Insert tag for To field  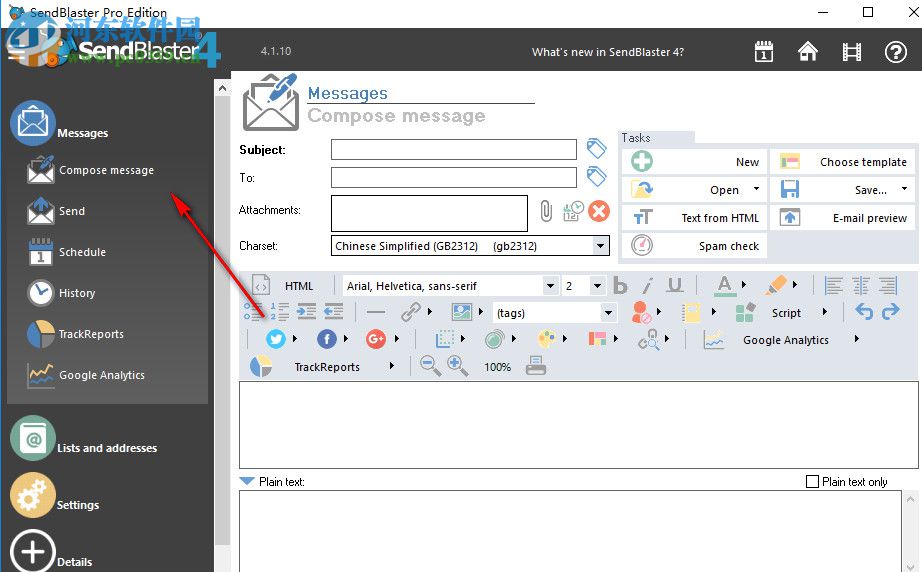pyautogui.click(x=596, y=176)
